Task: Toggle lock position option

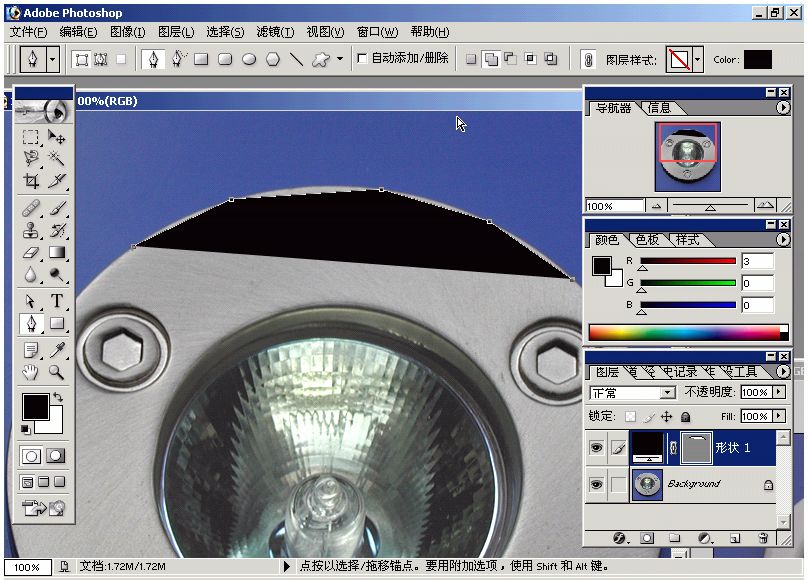Action: pyautogui.click(x=667, y=416)
